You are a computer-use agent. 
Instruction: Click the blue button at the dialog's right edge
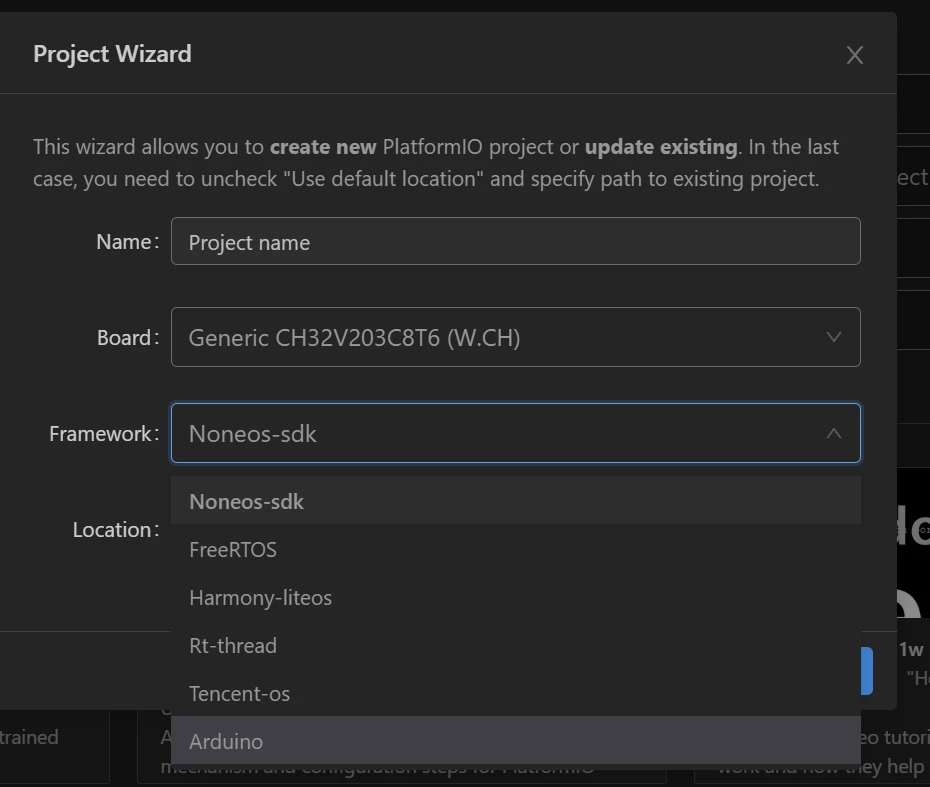coord(867,671)
